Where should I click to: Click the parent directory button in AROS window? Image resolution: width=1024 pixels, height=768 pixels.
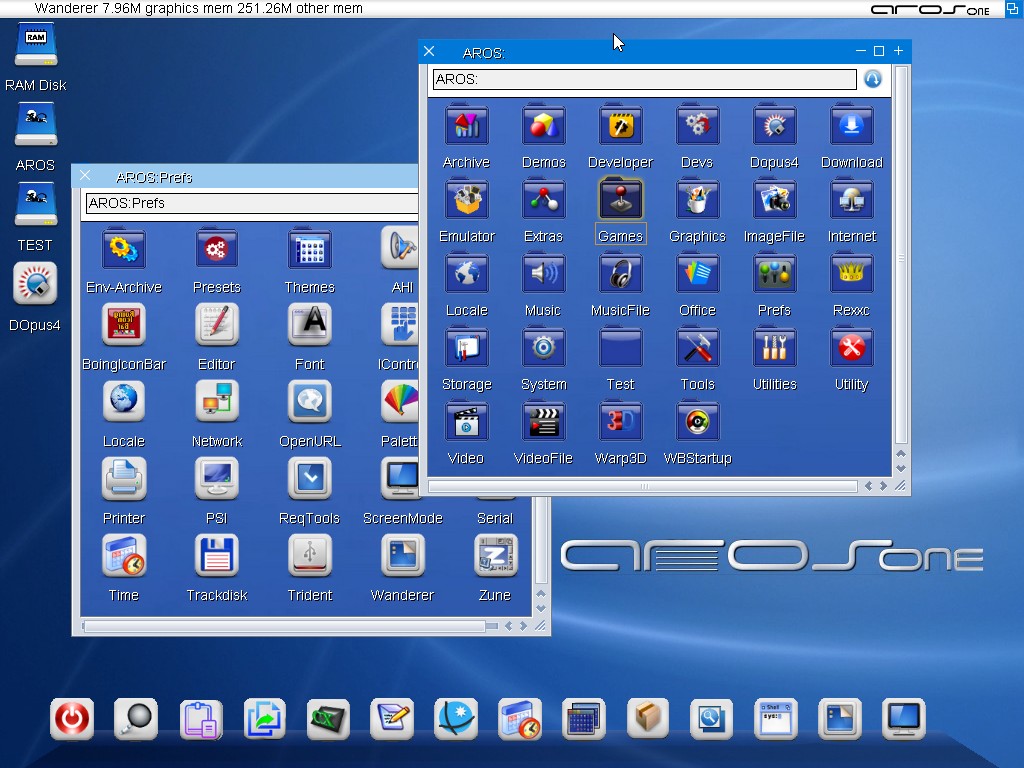click(873, 79)
